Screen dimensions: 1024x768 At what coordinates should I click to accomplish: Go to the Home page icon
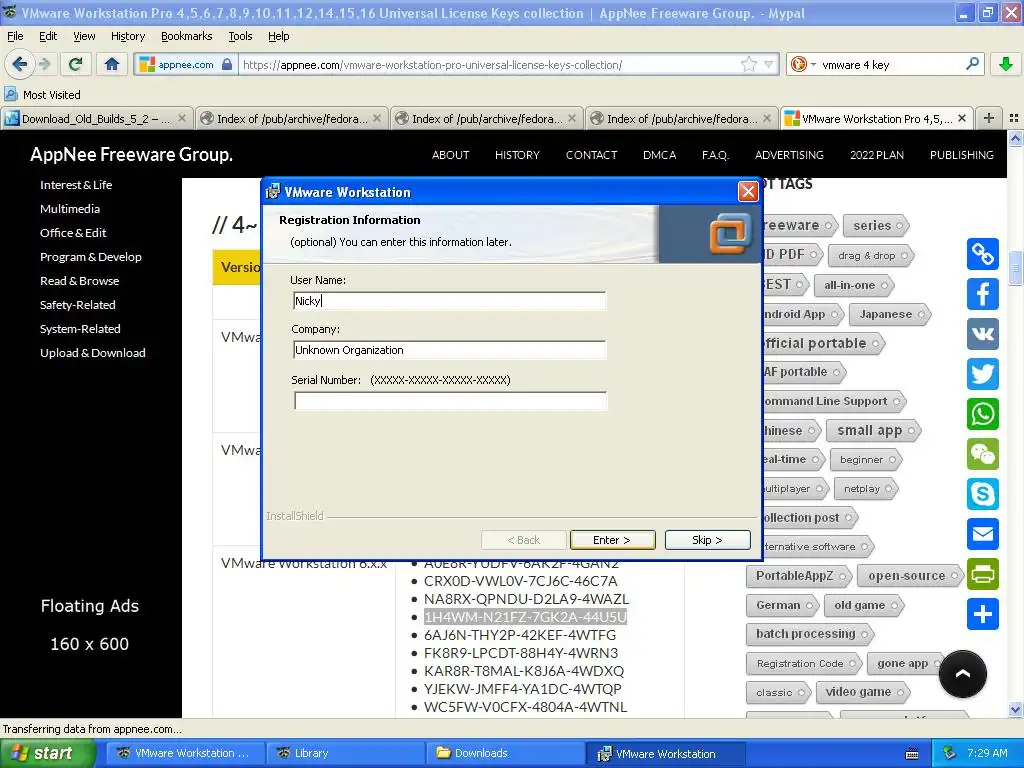pyautogui.click(x=112, y=64)
